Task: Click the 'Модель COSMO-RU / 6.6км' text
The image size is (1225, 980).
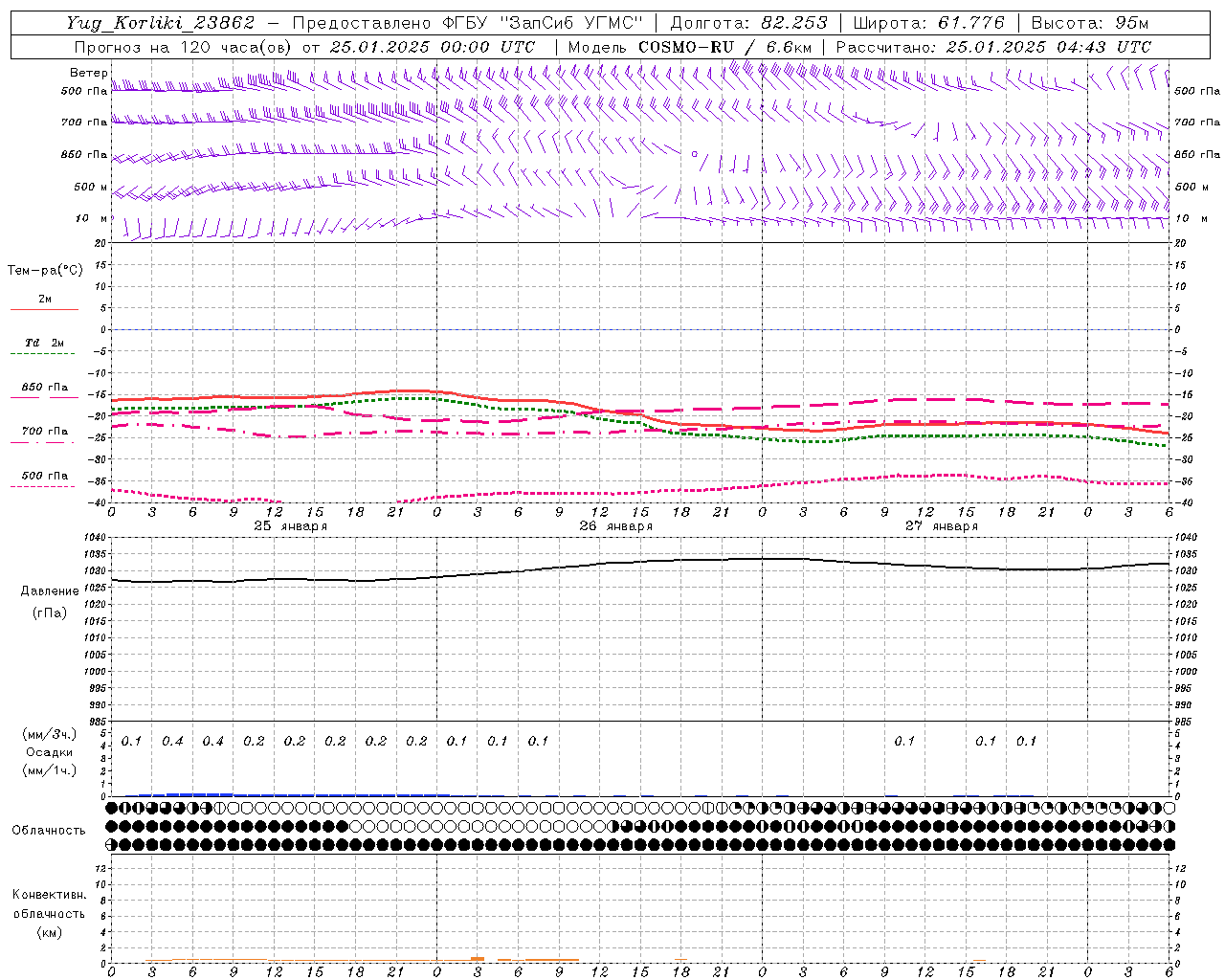Action: pos(690,47)
